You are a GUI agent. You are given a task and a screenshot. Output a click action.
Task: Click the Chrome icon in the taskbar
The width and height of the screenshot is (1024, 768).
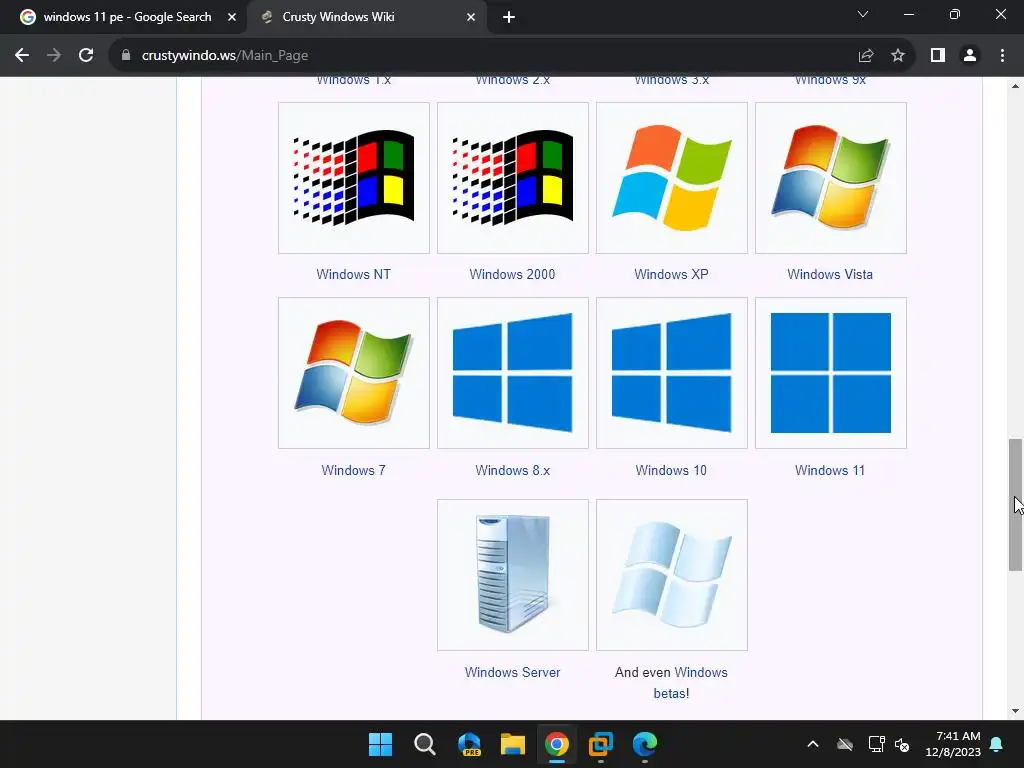(x=557, y=744)
